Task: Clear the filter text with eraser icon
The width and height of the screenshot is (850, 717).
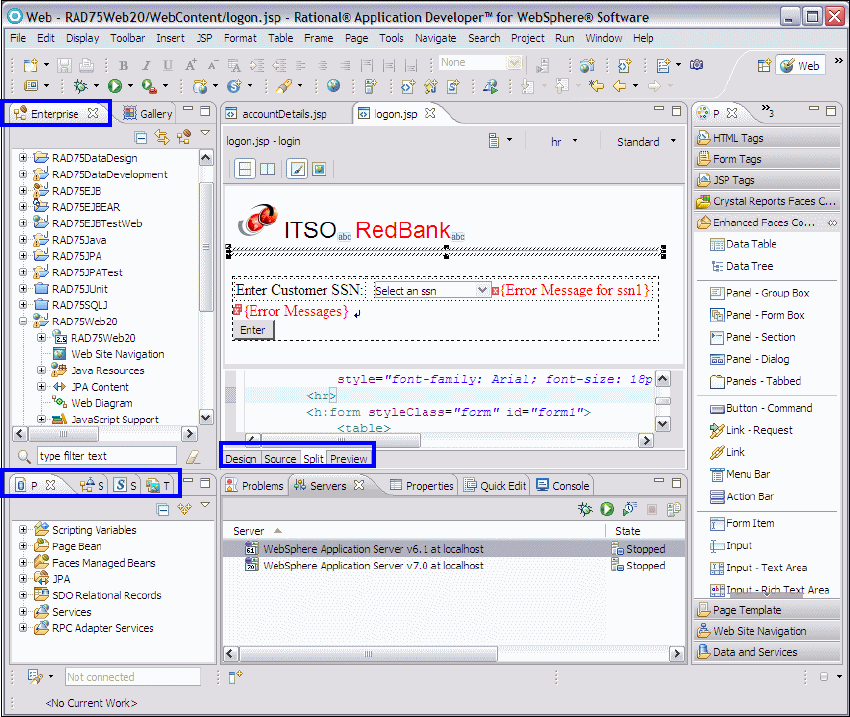Action: [x=193, y=457]
